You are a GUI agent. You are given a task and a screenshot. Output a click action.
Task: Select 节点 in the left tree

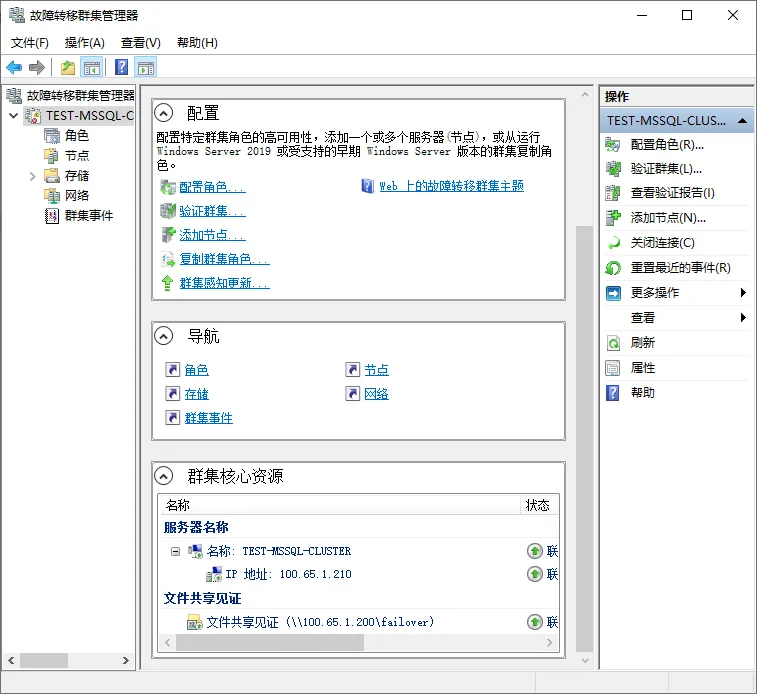point(77,155)
